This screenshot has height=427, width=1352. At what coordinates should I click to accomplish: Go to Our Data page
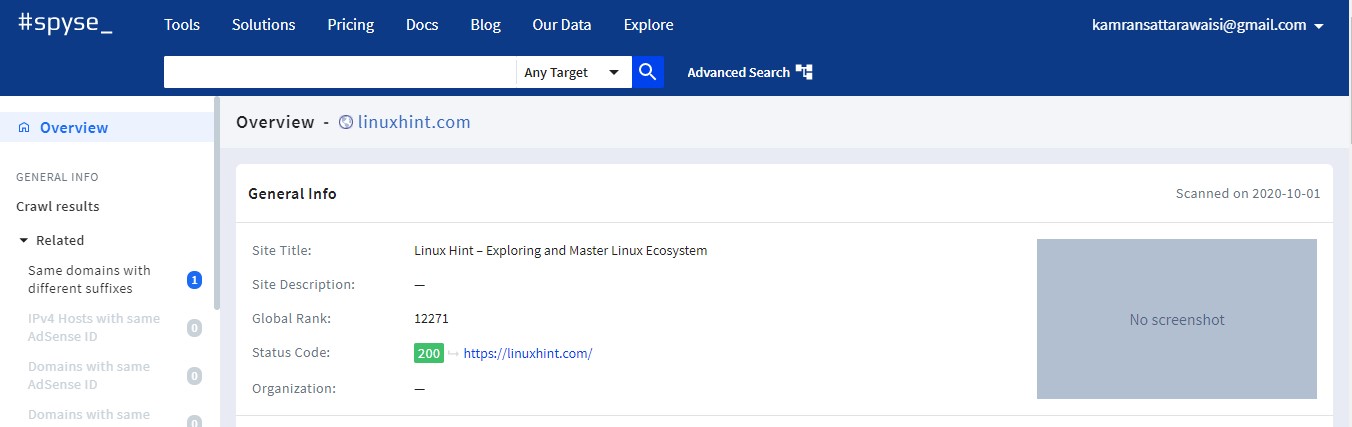point(561,25)
